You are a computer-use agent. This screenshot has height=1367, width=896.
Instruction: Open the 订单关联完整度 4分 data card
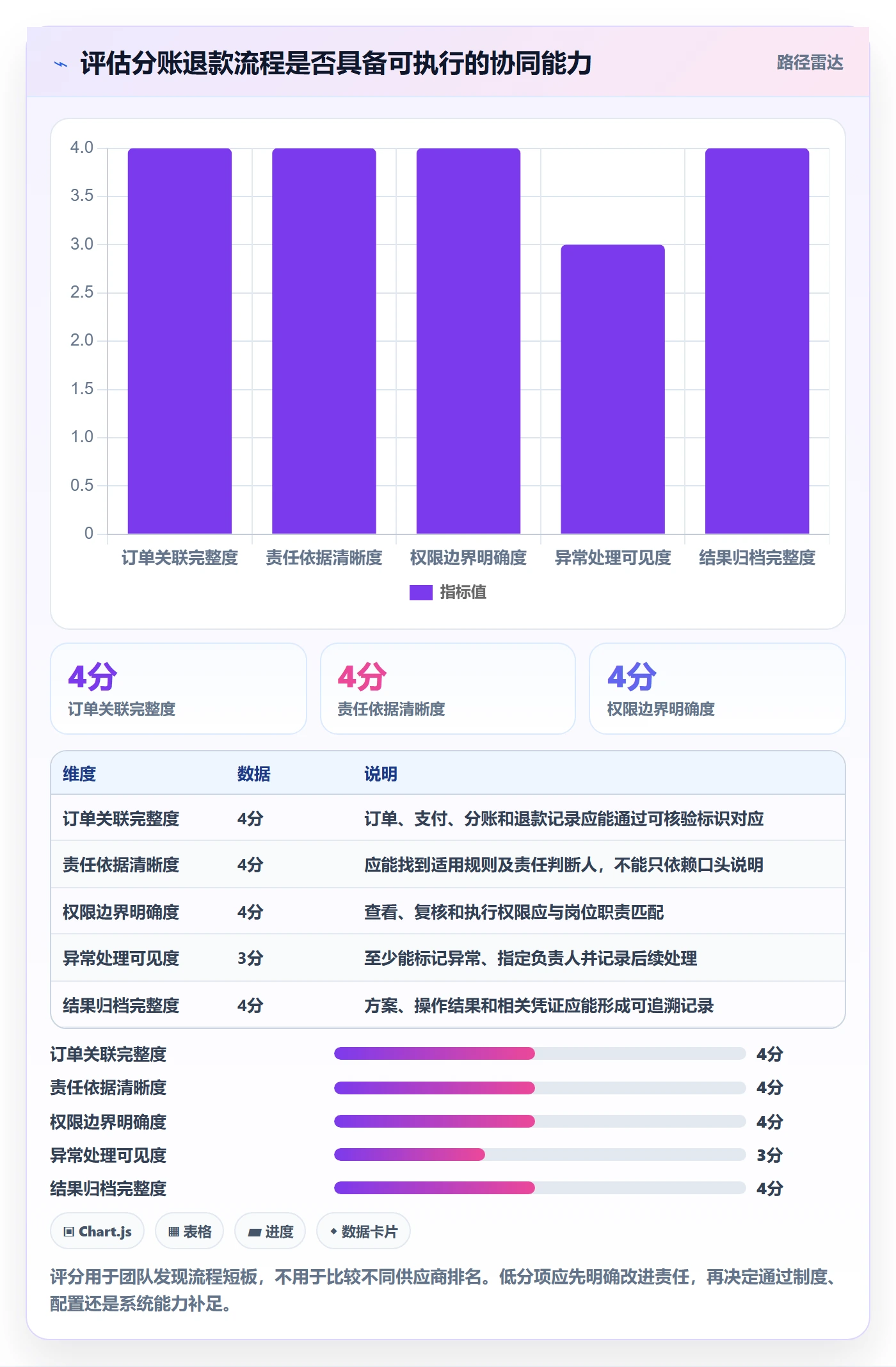coord(179,689)
